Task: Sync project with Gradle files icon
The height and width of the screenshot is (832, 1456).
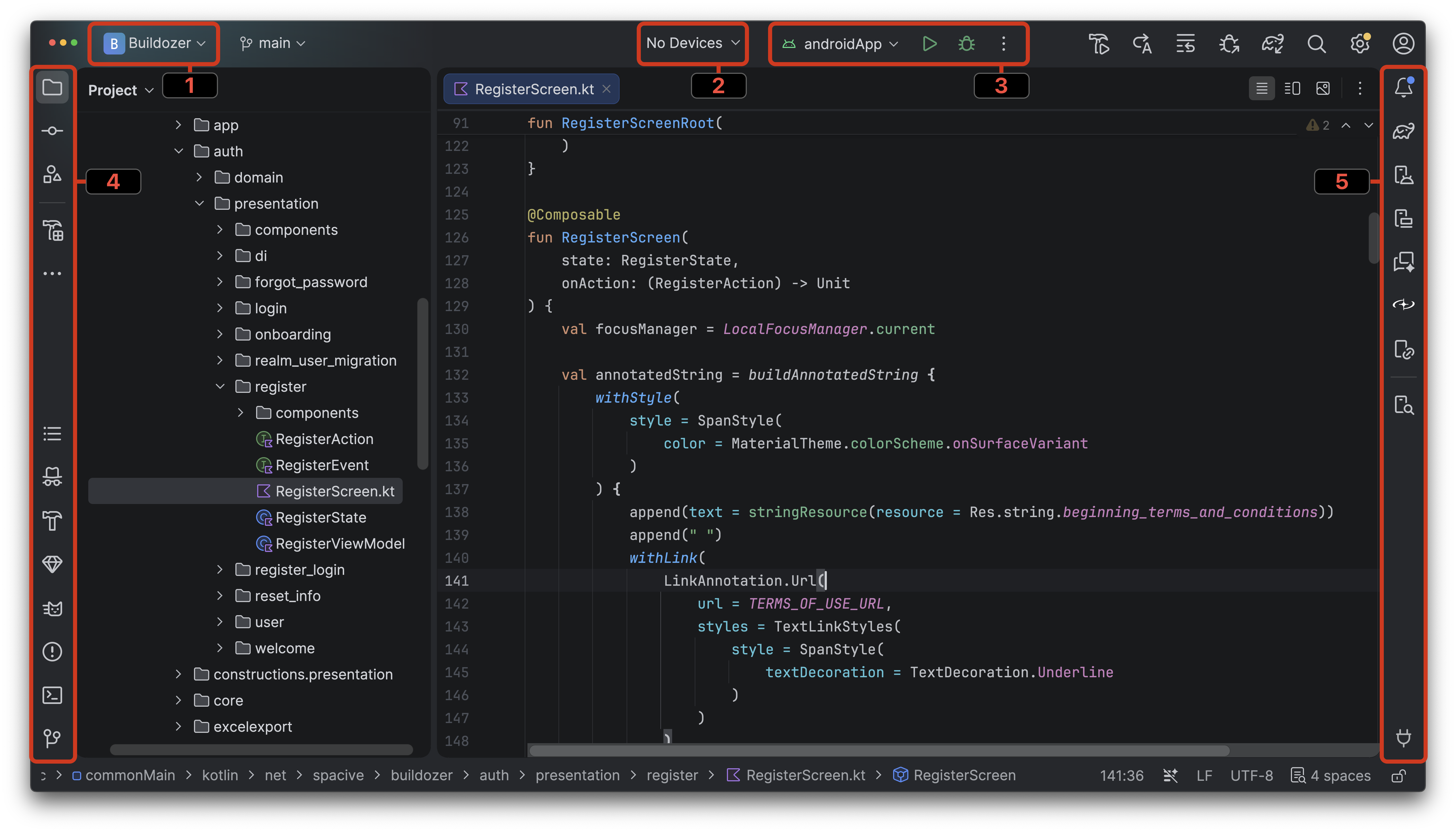Action: [x=1273, y=44]
